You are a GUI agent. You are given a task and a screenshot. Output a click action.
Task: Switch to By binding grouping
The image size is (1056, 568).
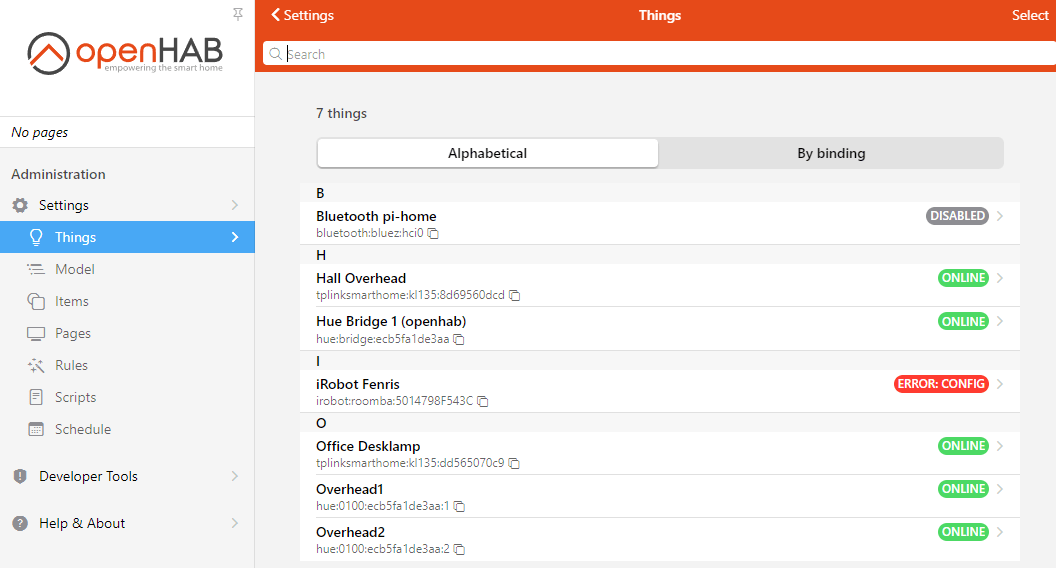831,153
